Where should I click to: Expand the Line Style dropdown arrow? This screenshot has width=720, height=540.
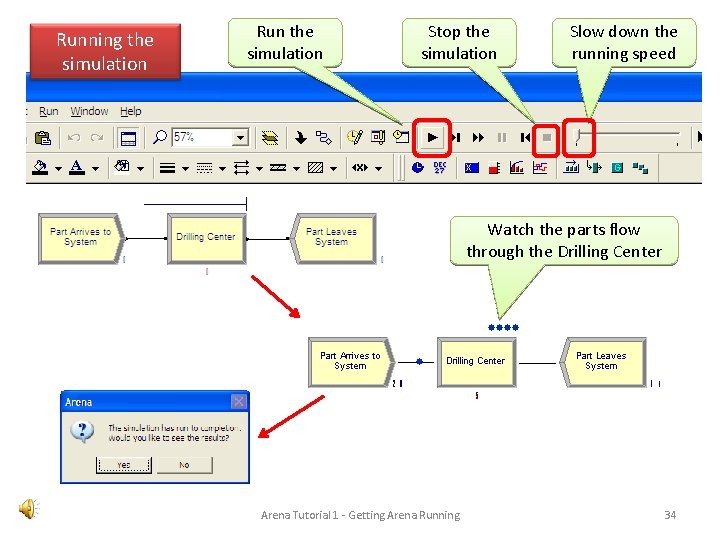pyautogui.click(x=222, y=169)
